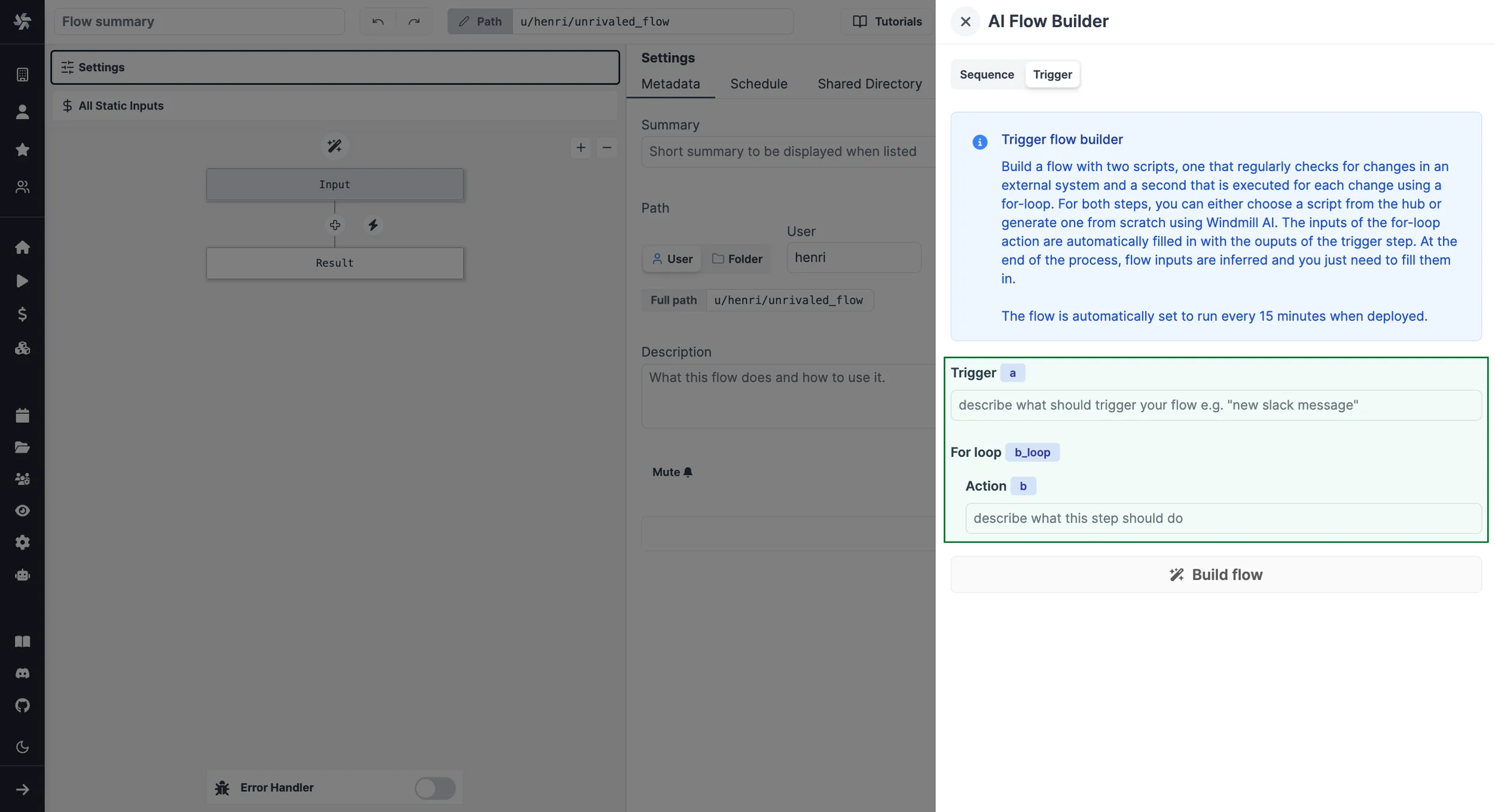The image size is (1495, 812).
Task: Select the Metadata settings tab
Action: (x=670, y=83)
